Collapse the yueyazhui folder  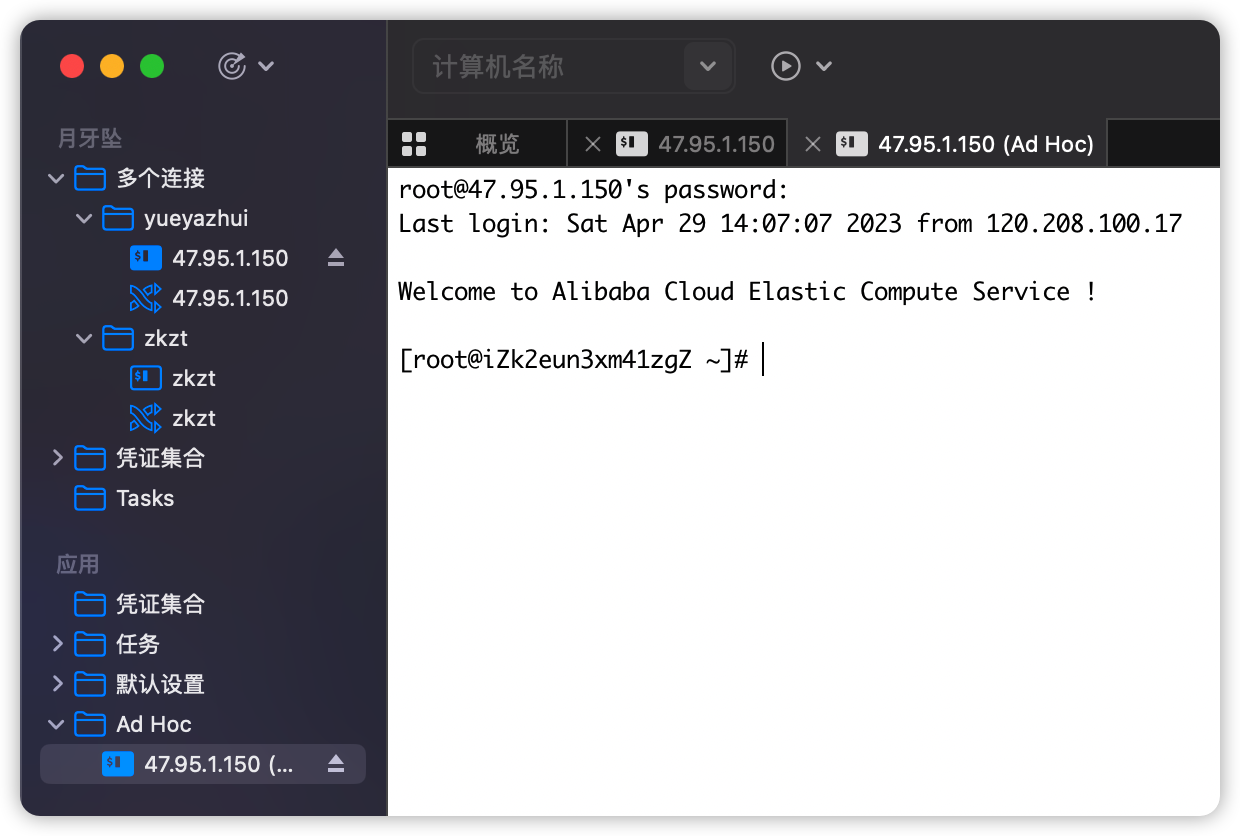coord(84,218)
